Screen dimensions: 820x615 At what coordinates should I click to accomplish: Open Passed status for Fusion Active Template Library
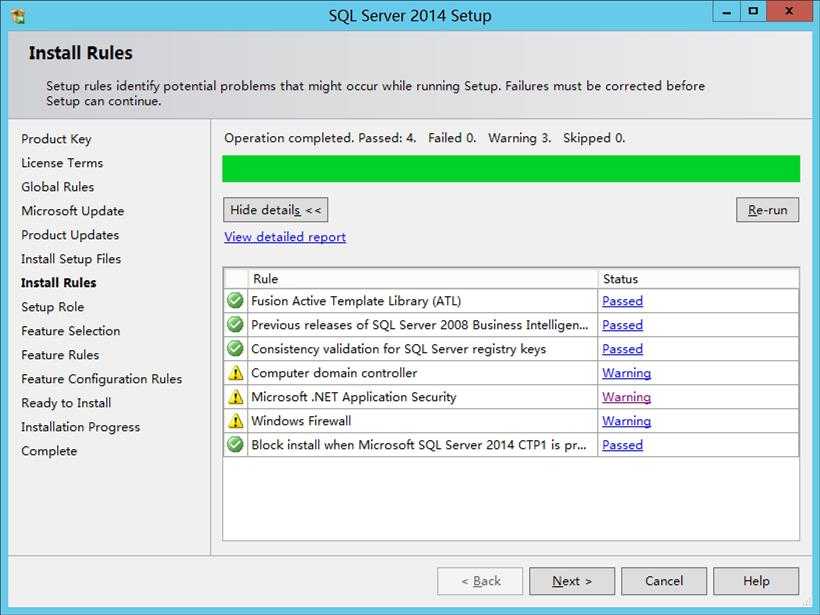(x=622, y=301)
